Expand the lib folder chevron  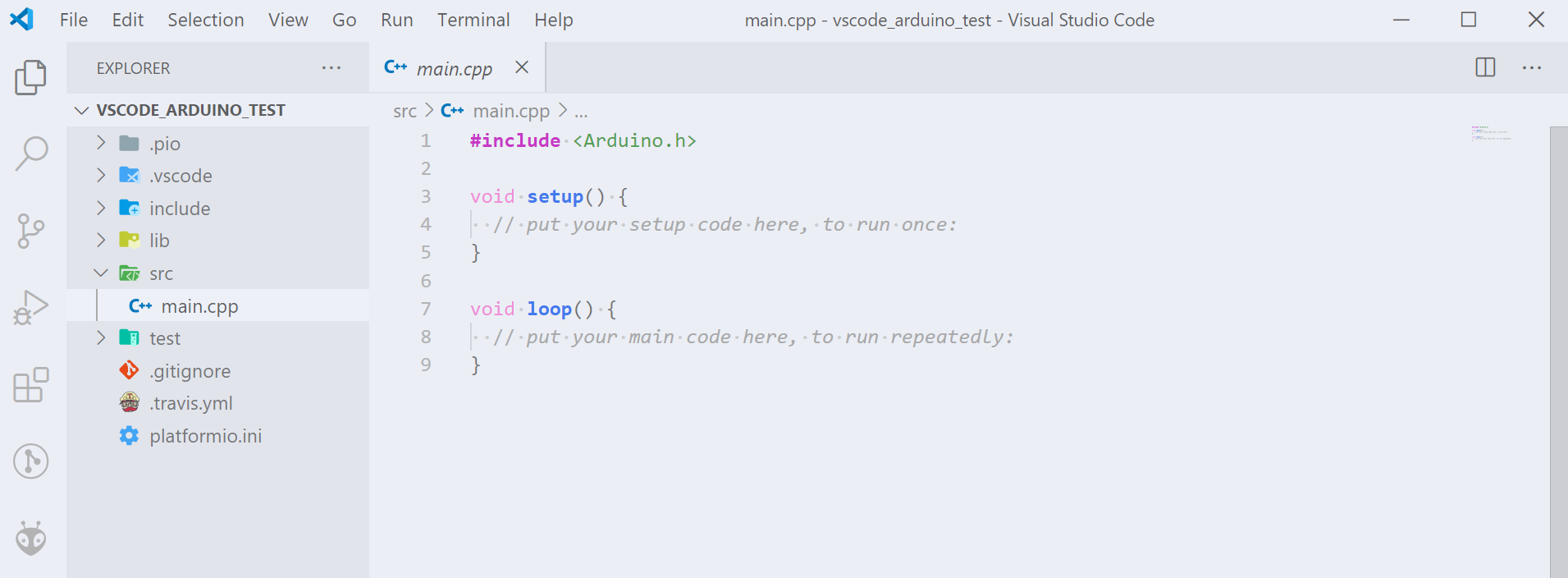coord(101,240)
